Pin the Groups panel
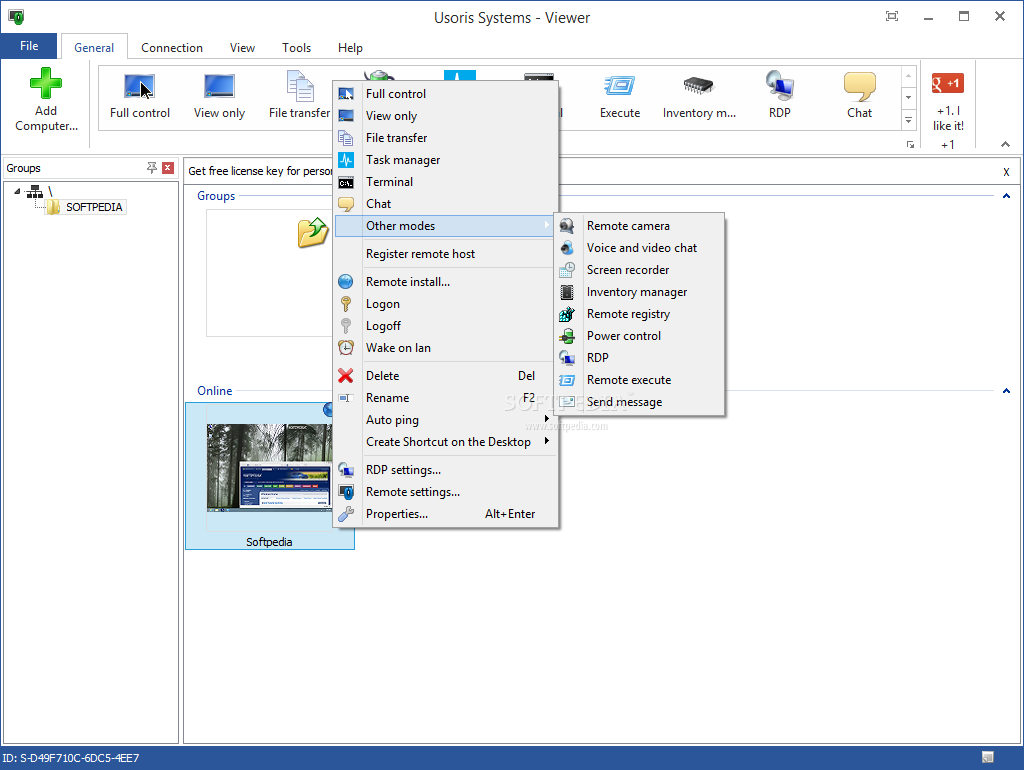Viewport: 1024px width, 770px height. coord(152,168)
